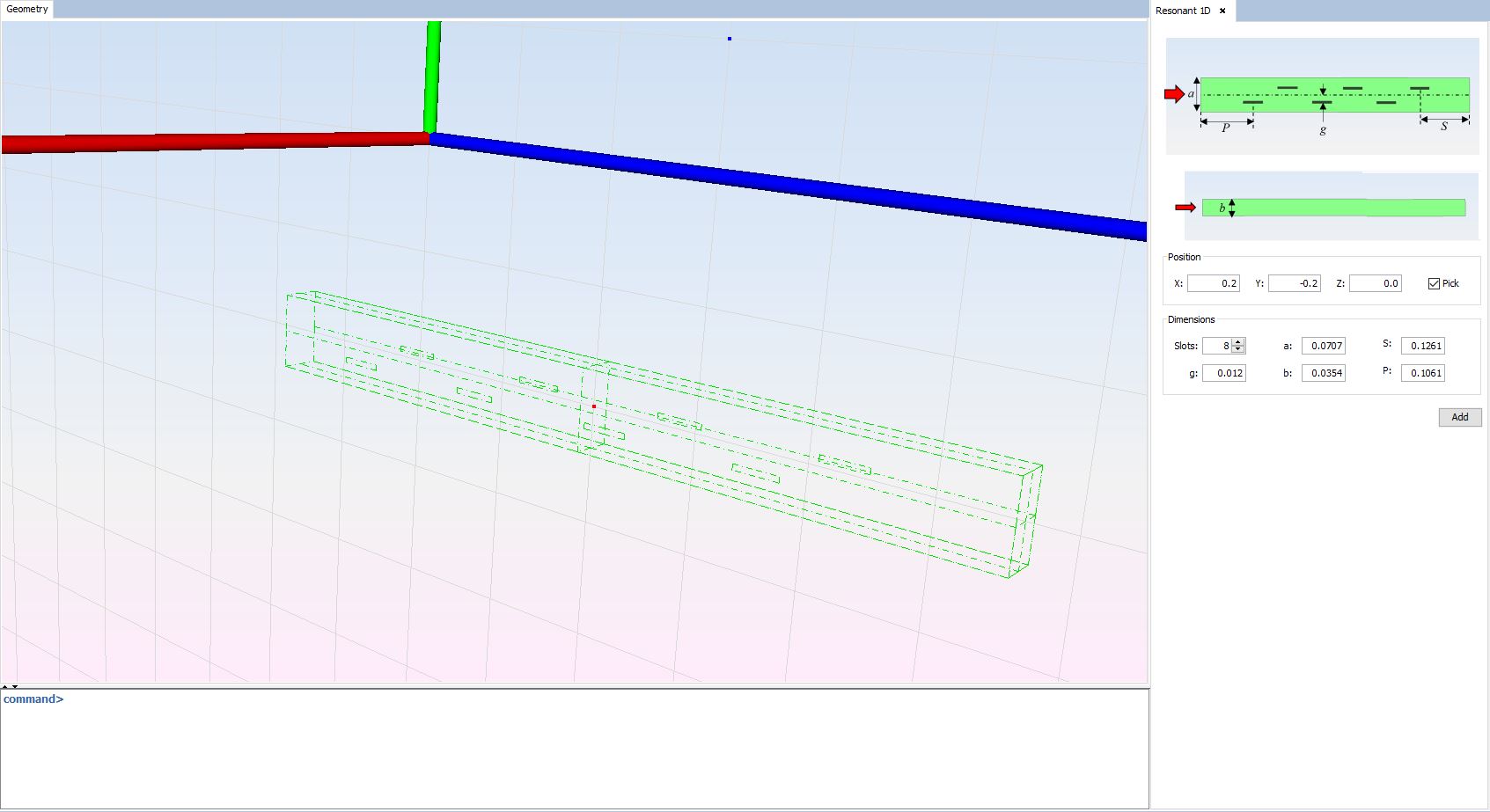Increase the Slots count with up arrow
This screenshot has width=1490, height=812.
point(1238,342)
